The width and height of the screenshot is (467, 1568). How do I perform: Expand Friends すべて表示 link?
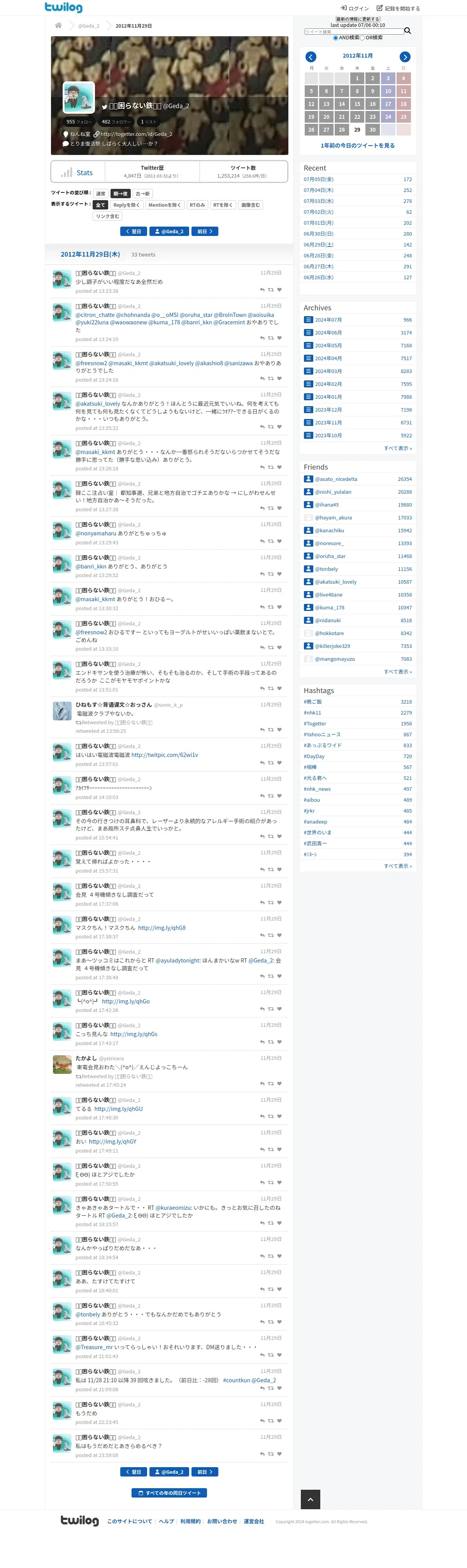[x=398, y=672]
